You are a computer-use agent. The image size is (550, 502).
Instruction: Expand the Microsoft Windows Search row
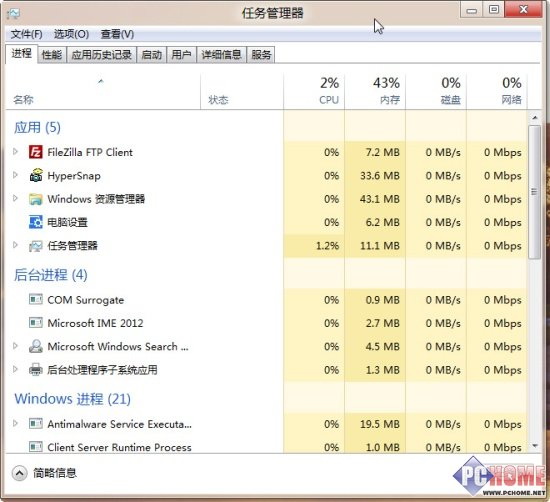tap(15, 346)
